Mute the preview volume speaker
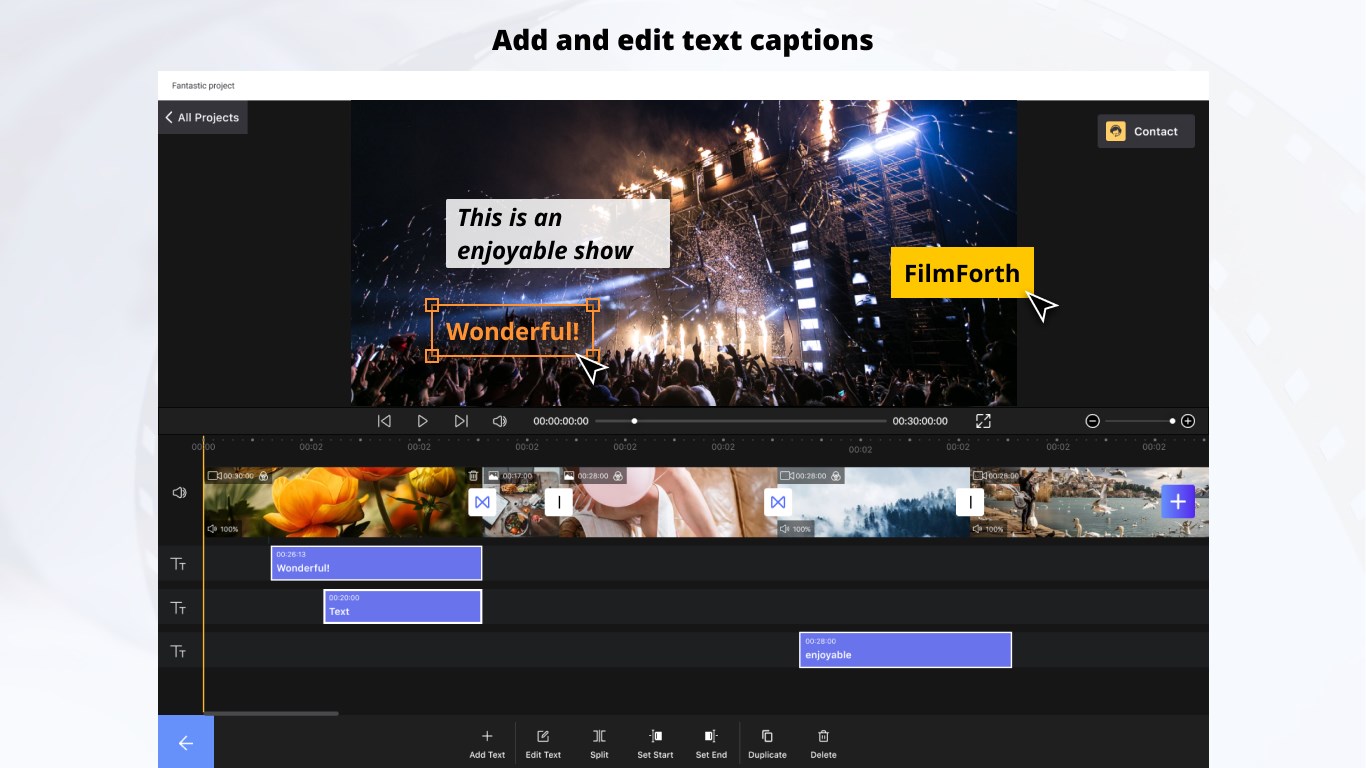1366x768 pixels. (500, 421)
